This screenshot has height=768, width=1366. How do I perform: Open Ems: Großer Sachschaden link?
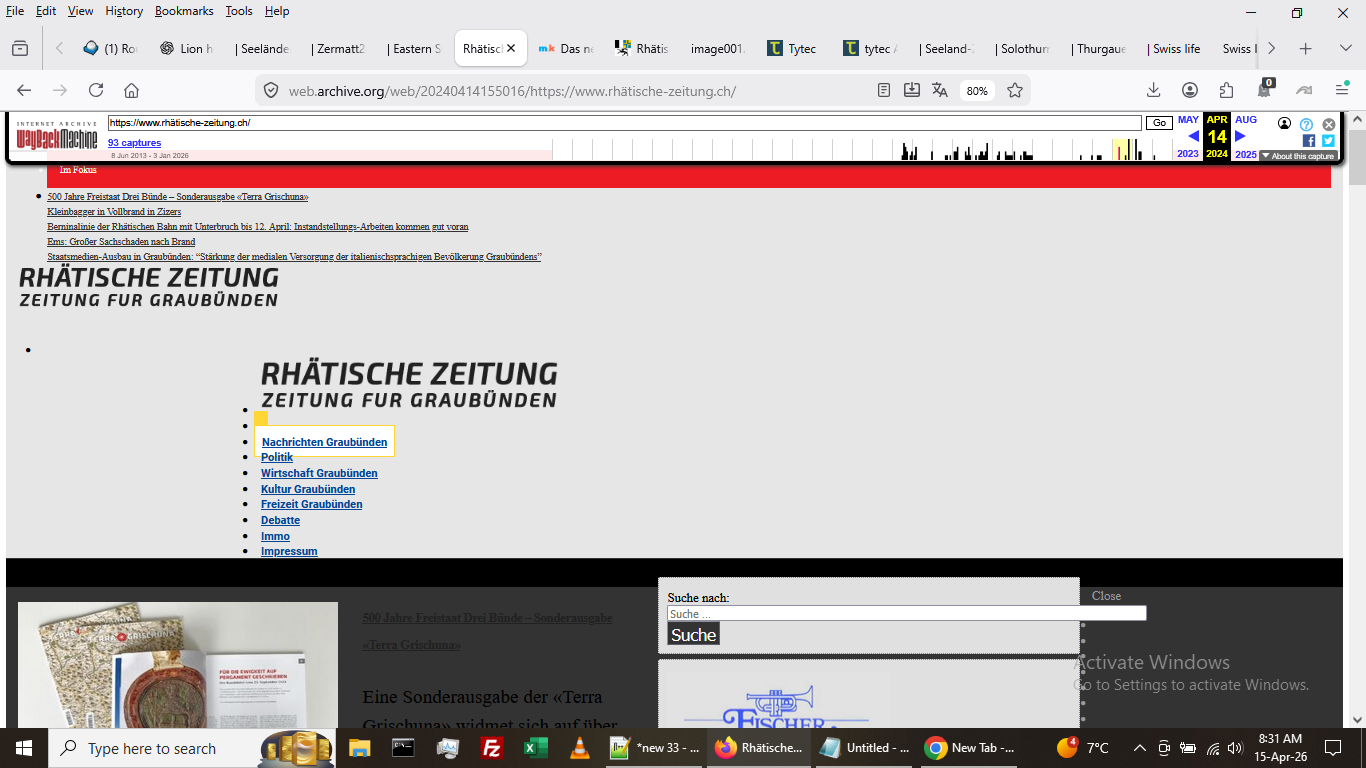pyautogui.click(x=121, y=242)
